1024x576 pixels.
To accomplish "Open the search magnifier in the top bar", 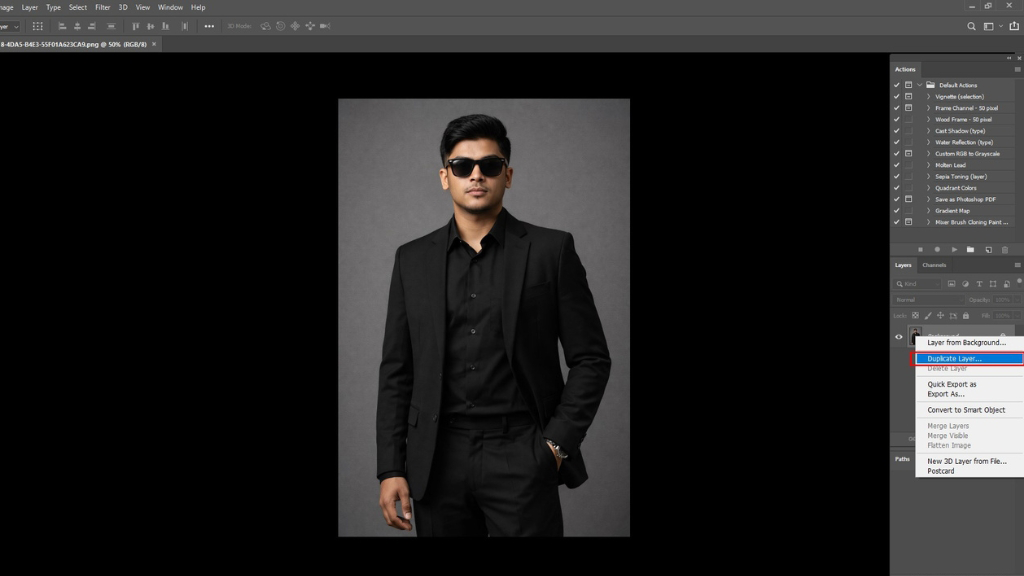I will point(971,26).
